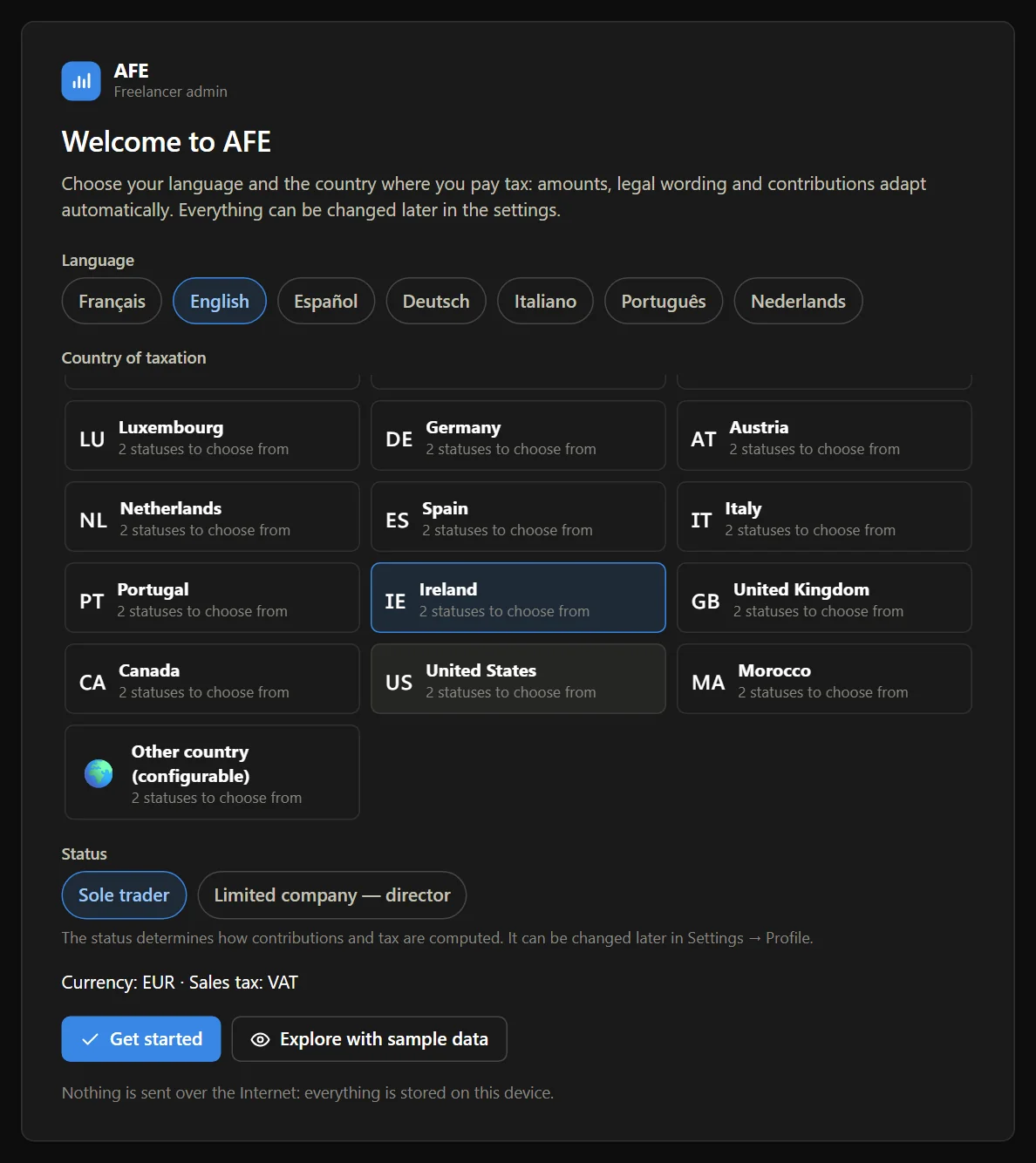1036x1163 pixels.
Task: Click the DE country code
Action: (399, 439)
